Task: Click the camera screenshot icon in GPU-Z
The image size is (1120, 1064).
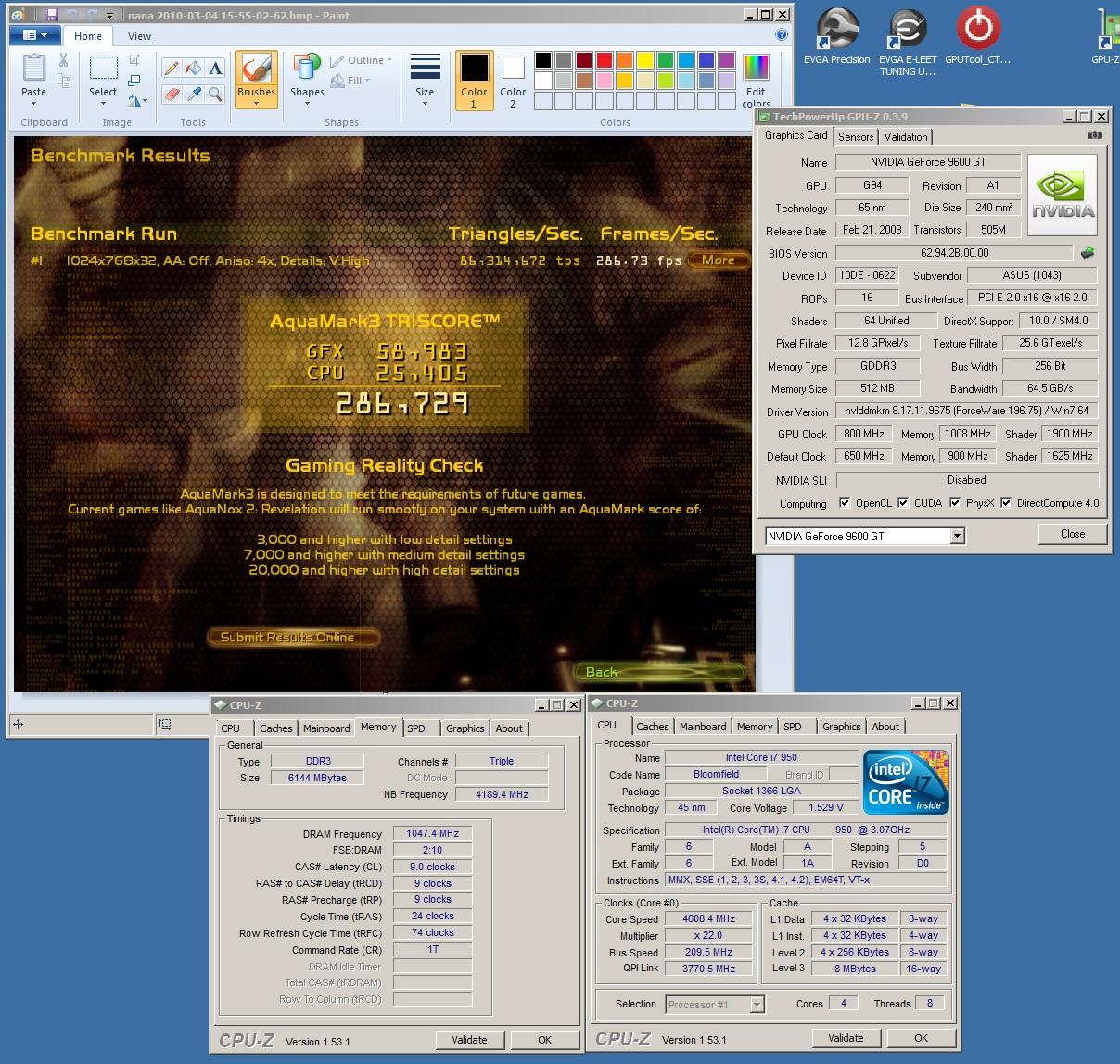Action: pos(1095,135)
